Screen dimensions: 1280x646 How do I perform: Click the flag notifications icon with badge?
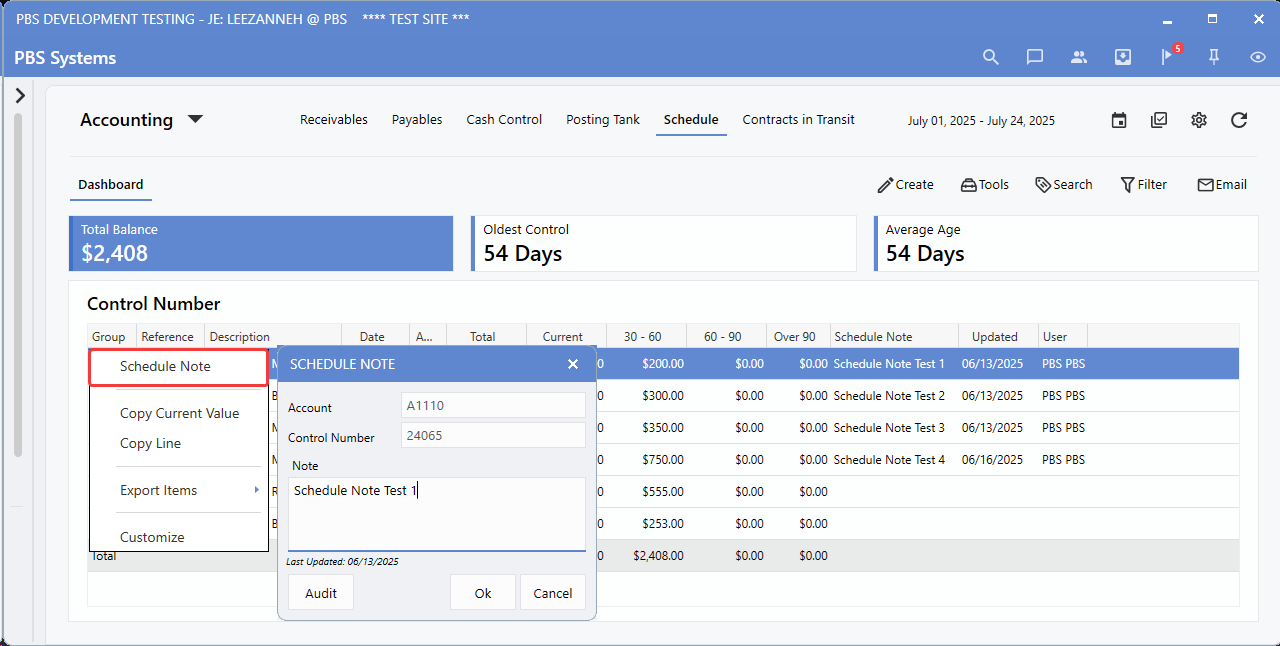[x=1167, y=57]
